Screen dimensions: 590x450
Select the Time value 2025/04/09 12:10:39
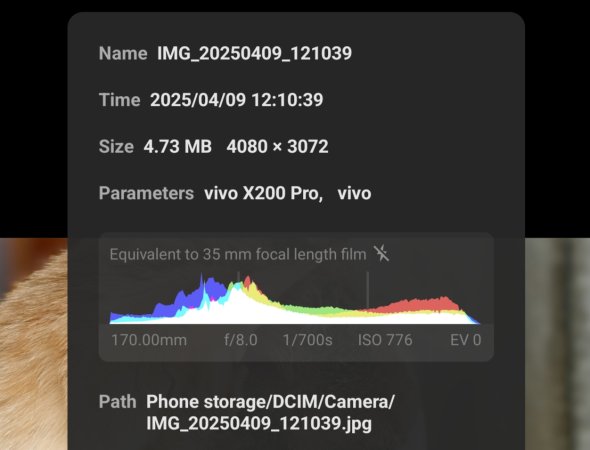[x=236, y=100]
